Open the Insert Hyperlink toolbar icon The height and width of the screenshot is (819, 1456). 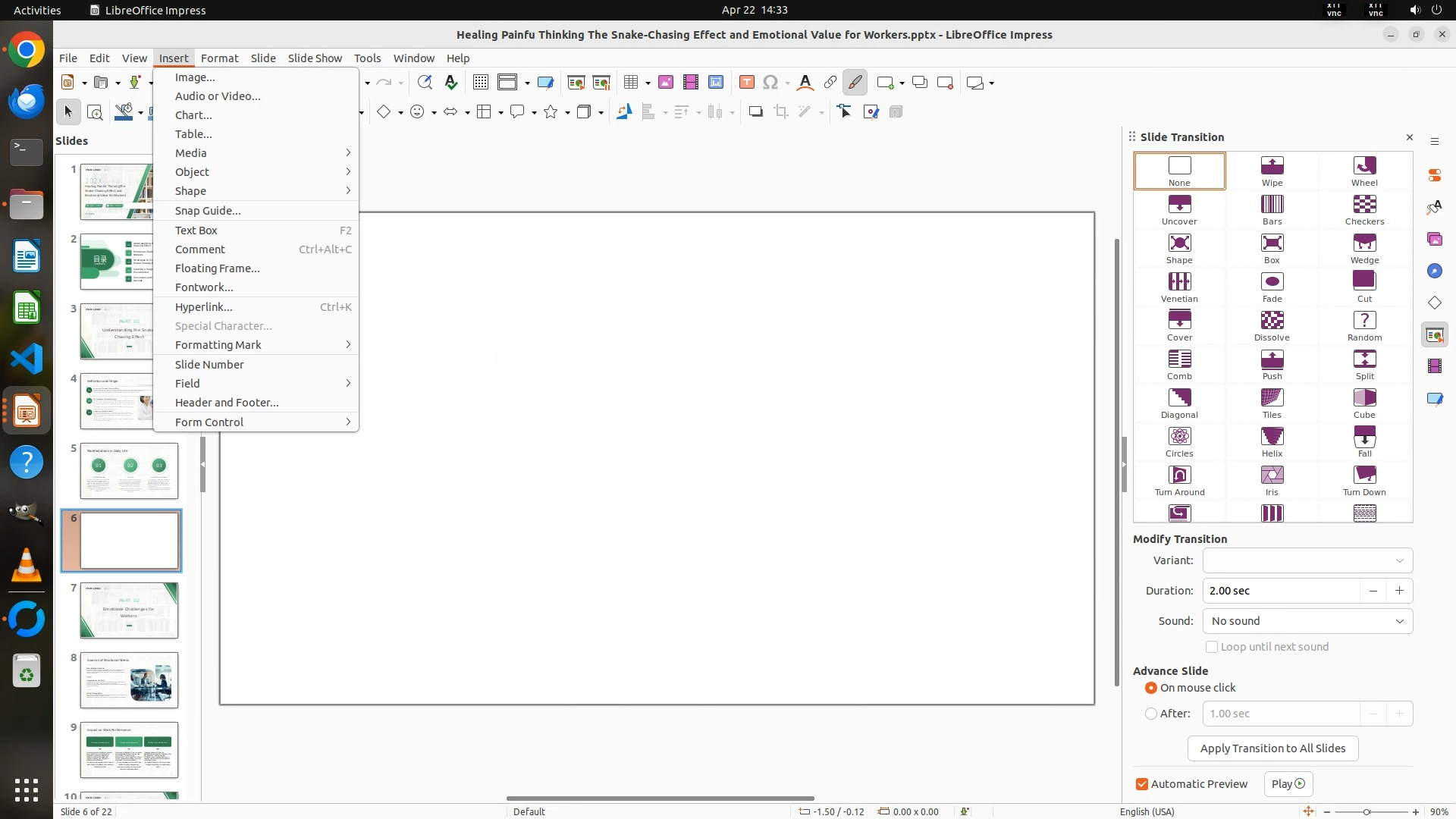830,83
